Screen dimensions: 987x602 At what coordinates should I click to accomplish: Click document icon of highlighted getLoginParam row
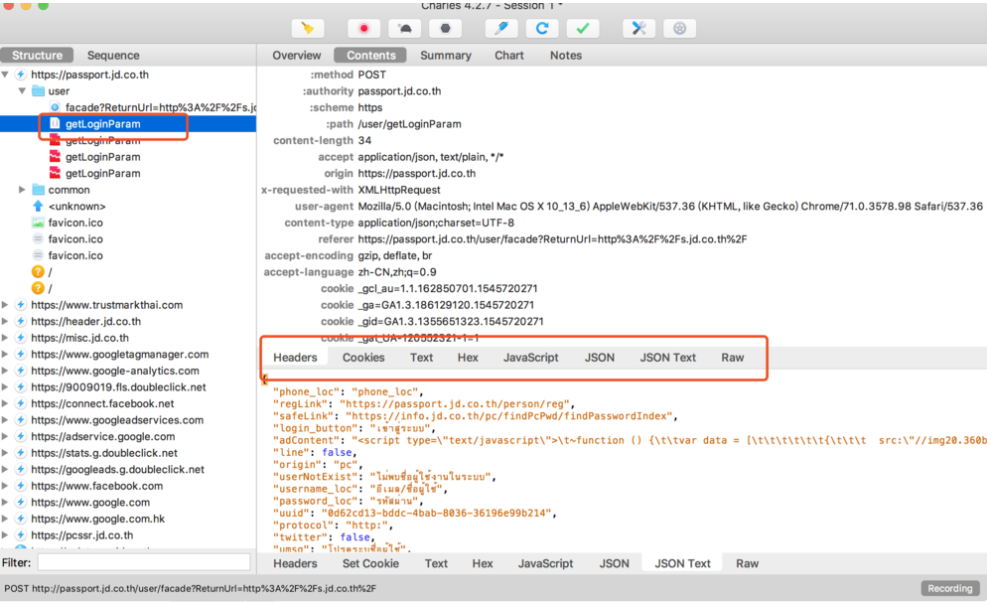tap(55, 123)
